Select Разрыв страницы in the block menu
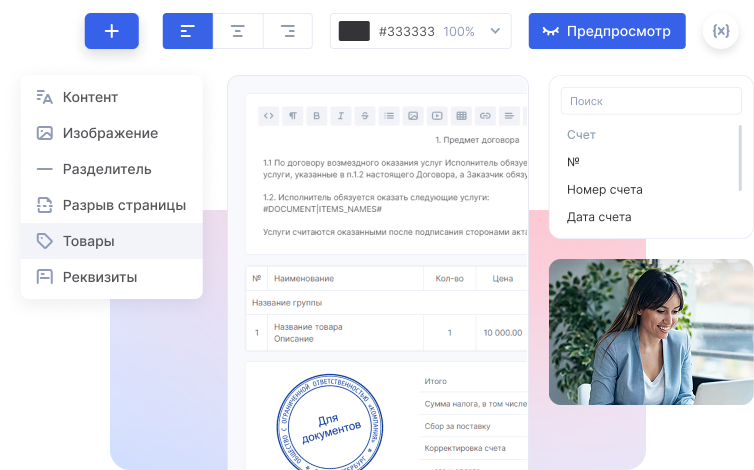 112,205
